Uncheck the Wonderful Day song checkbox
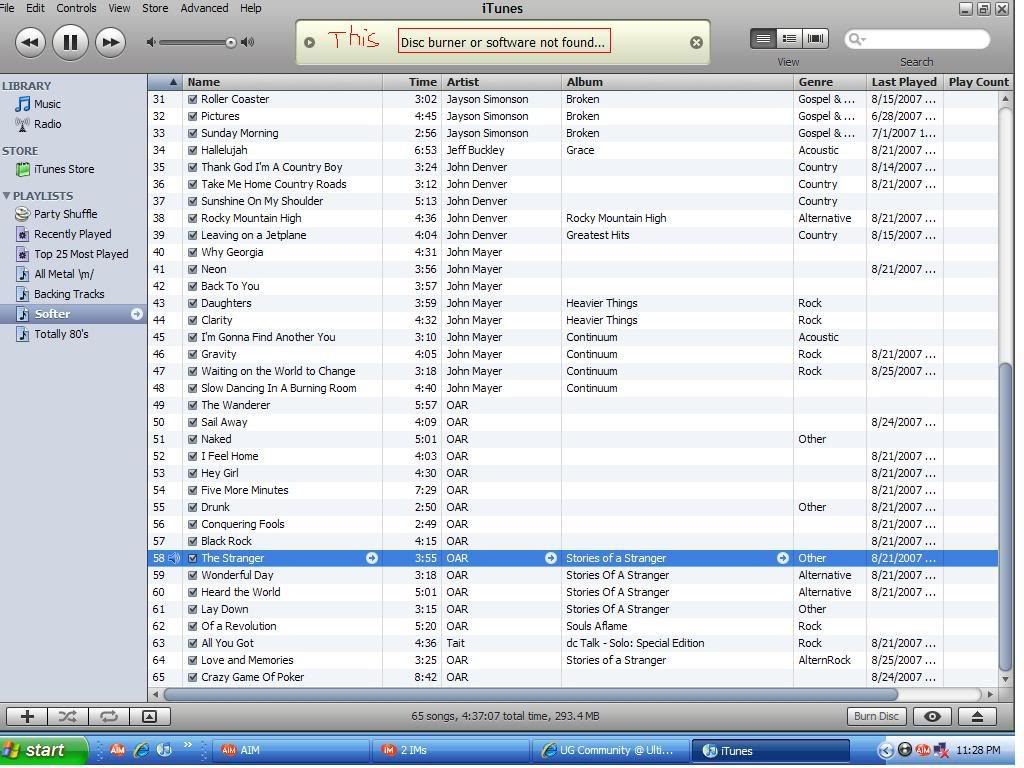Viewport: 1024px width, 768px height. point(193,575)
